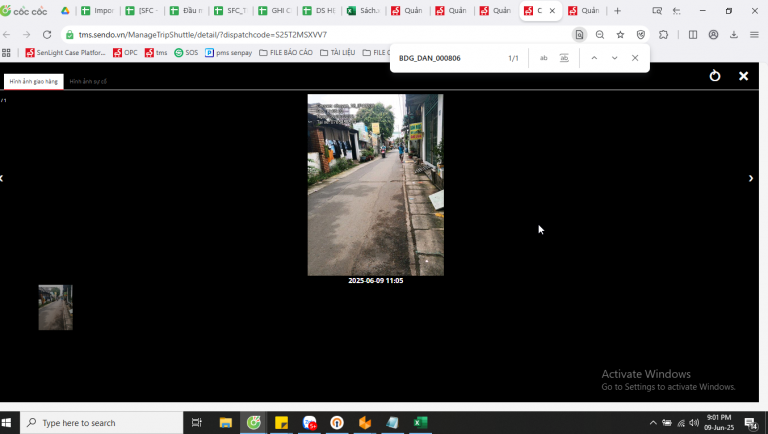This screenshot has height=434, width=768.
Task: Open Task View in the taskbar
Action: pos(197,423)
